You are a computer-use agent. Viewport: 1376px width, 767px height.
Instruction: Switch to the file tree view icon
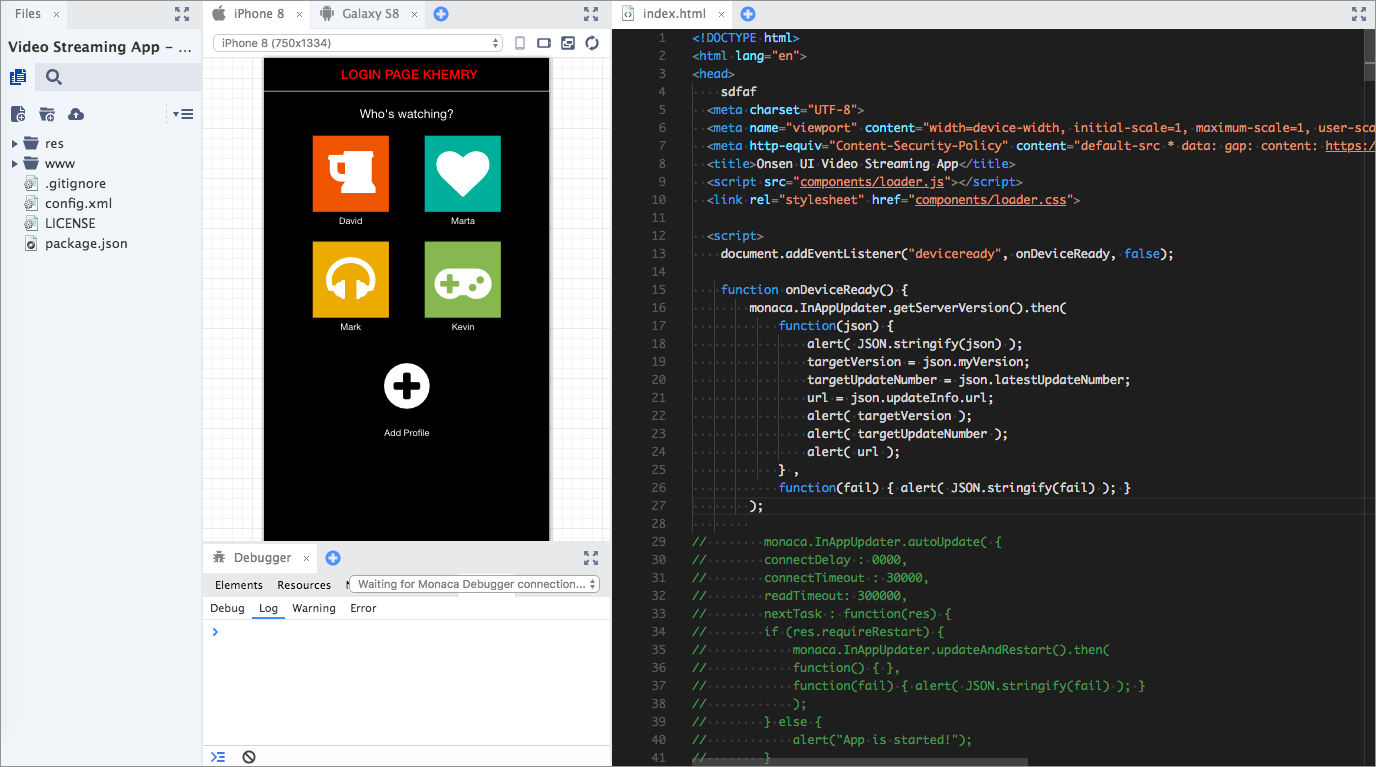point(17,77)
